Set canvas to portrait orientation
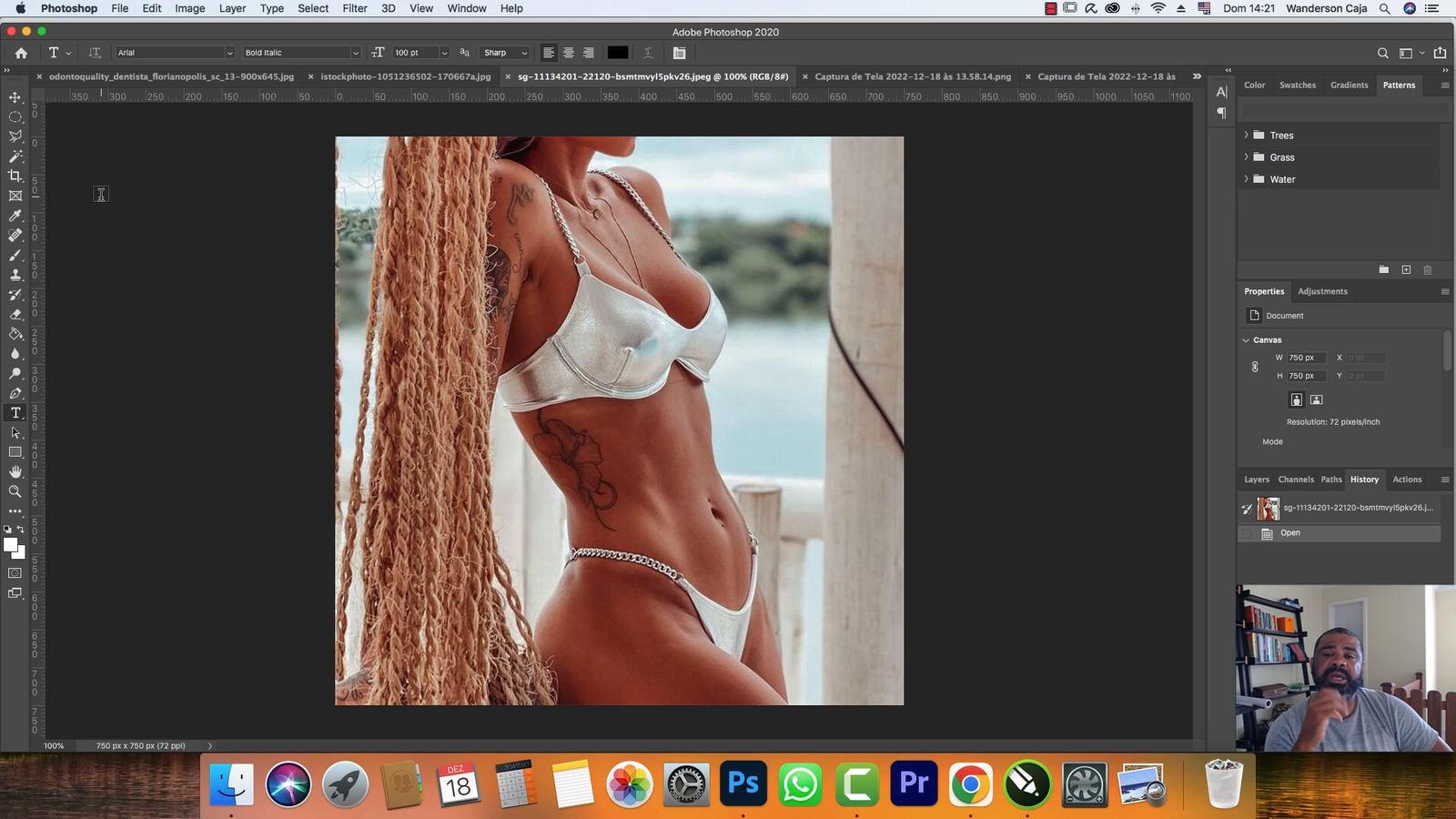This screenshot has width=1456, height=819. (1297, 399)
